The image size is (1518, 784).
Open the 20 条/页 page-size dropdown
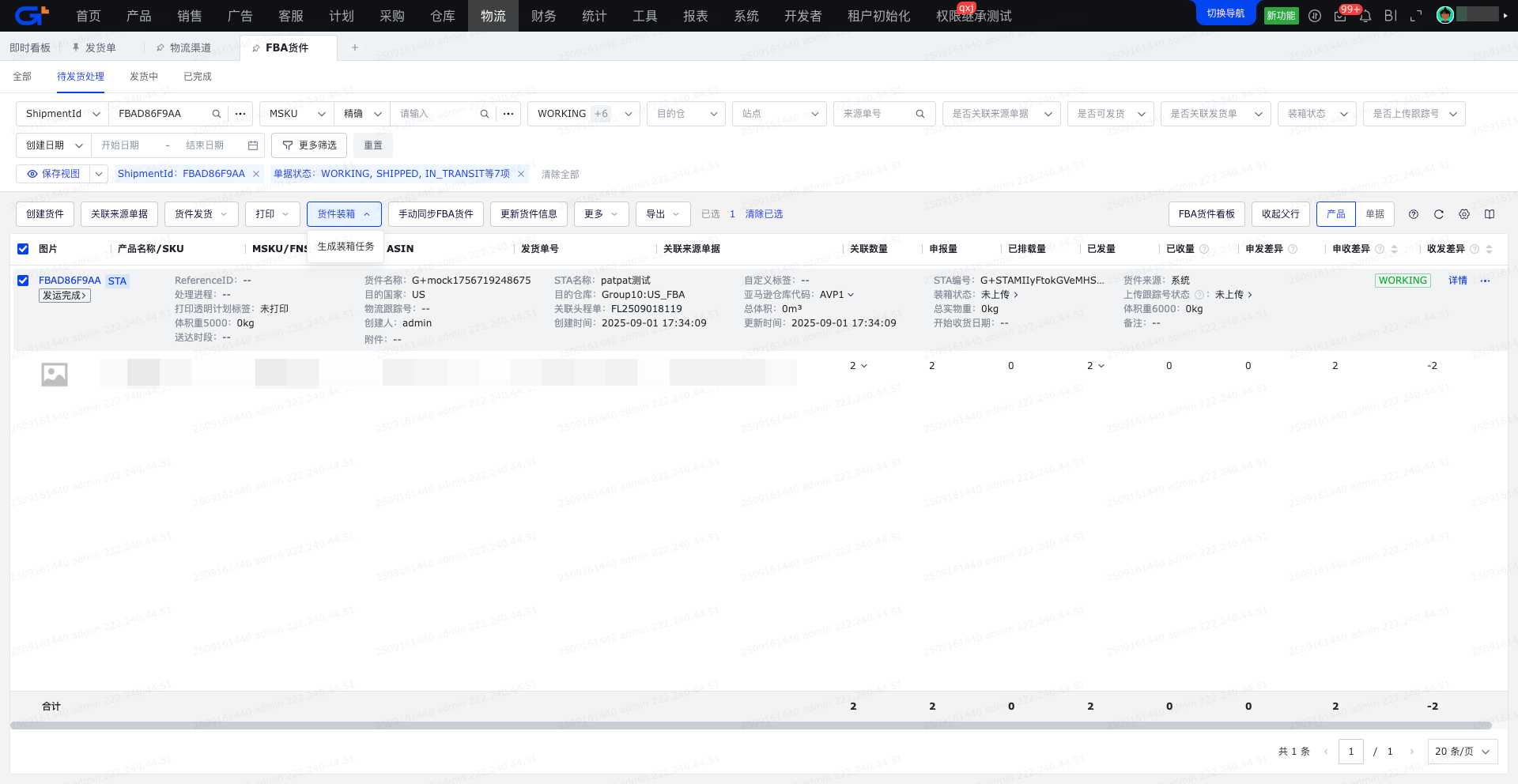[x=1463, y=752]
